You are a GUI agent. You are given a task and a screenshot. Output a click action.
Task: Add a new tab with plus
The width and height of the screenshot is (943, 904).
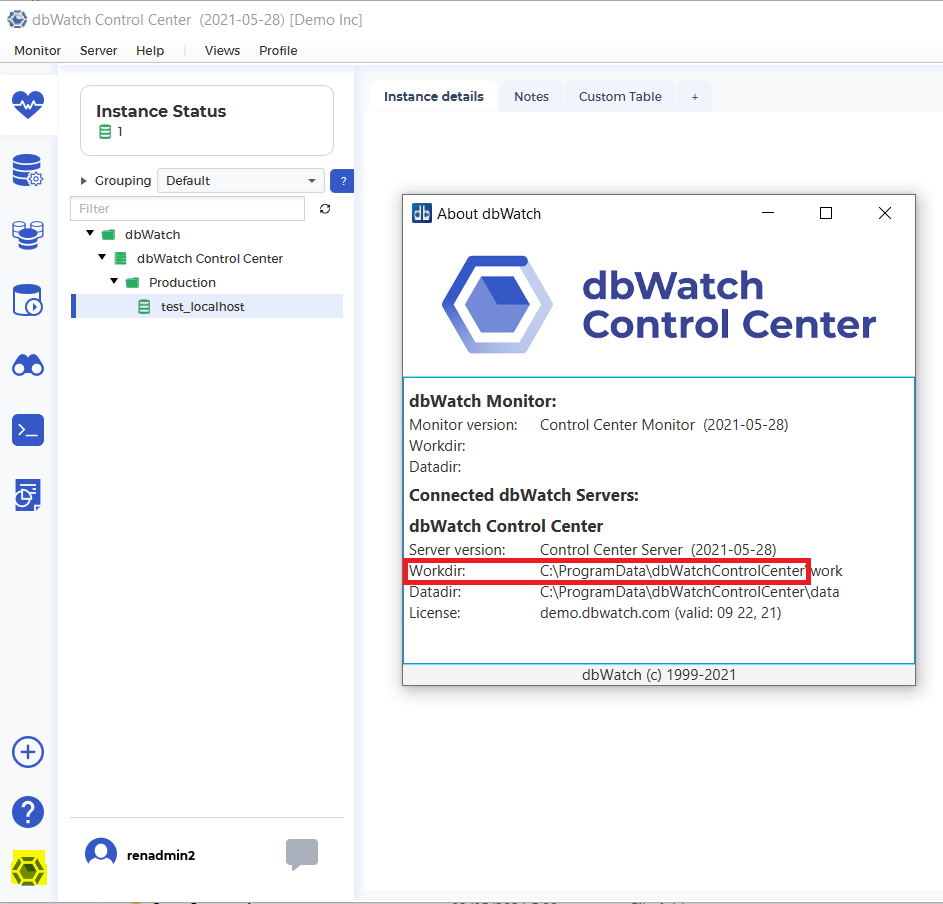click(695, 97)
